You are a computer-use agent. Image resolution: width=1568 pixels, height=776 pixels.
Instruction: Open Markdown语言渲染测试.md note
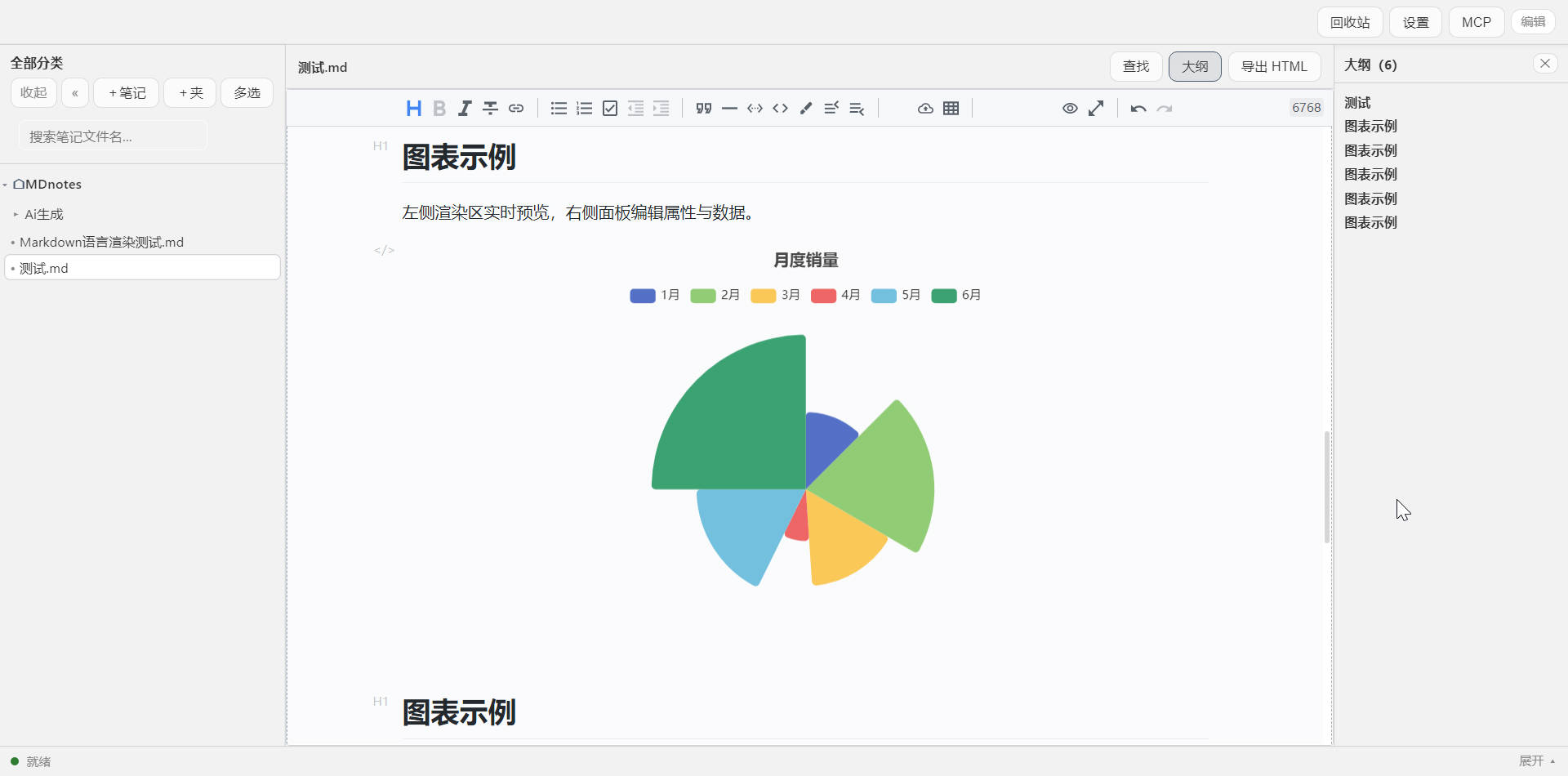click(101, 242)
